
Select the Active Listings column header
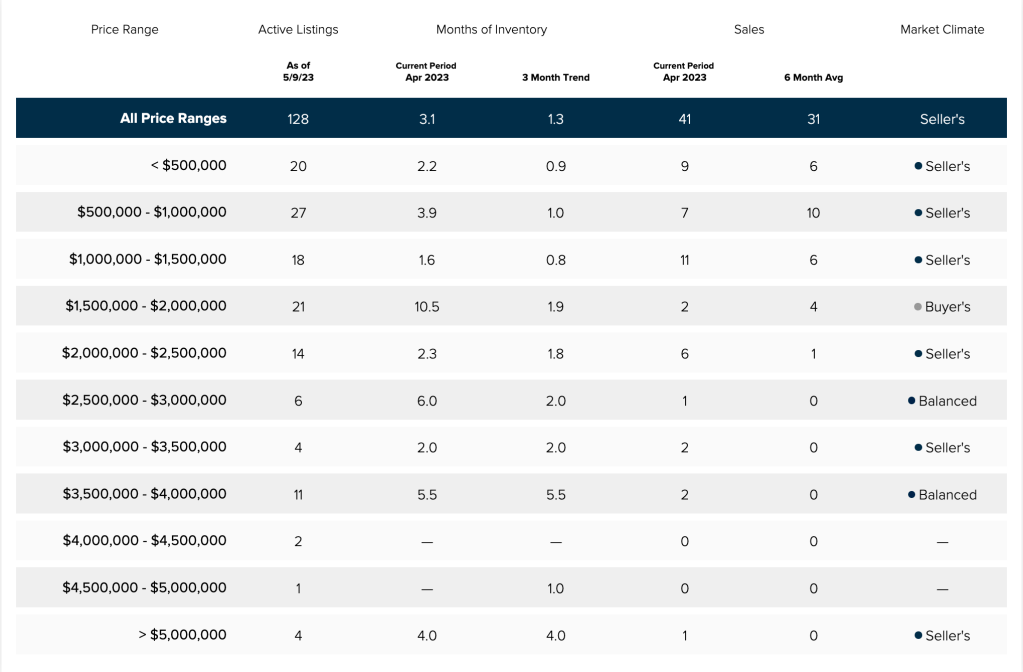(298, 30)
